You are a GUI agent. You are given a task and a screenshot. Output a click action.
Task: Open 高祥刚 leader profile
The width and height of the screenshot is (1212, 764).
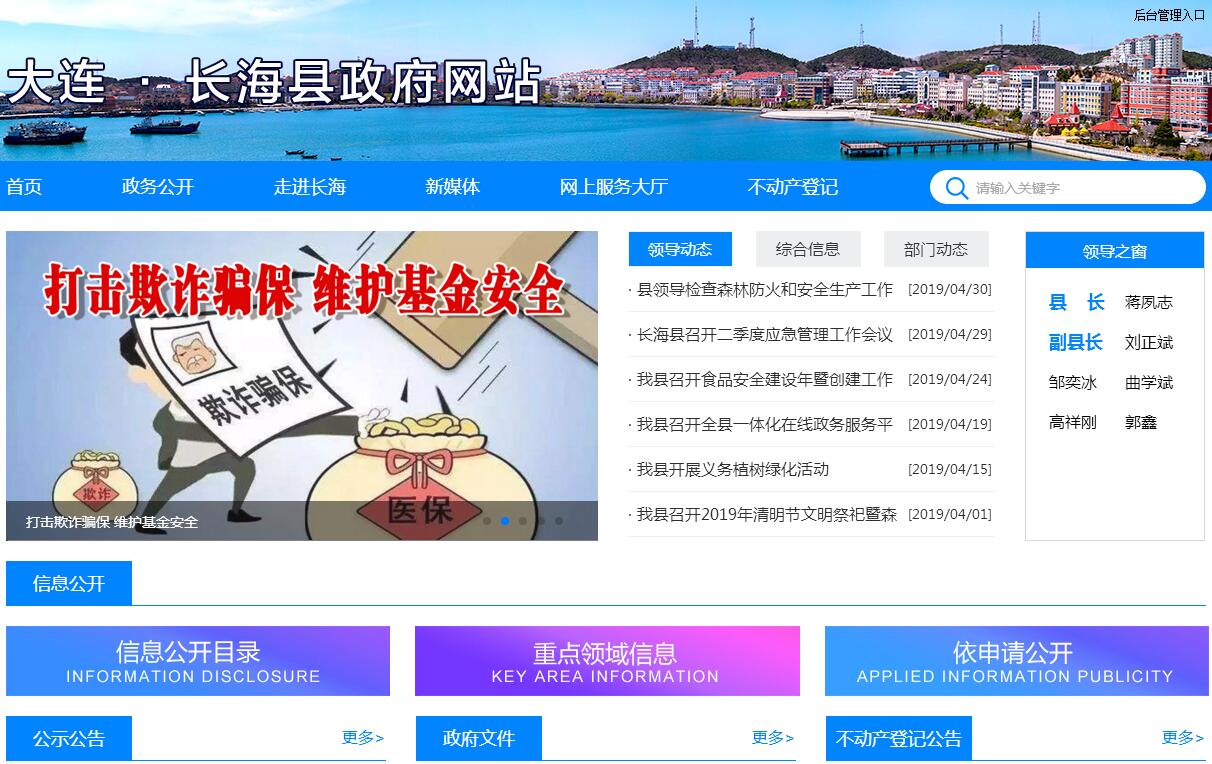(x=1073, y=422)
